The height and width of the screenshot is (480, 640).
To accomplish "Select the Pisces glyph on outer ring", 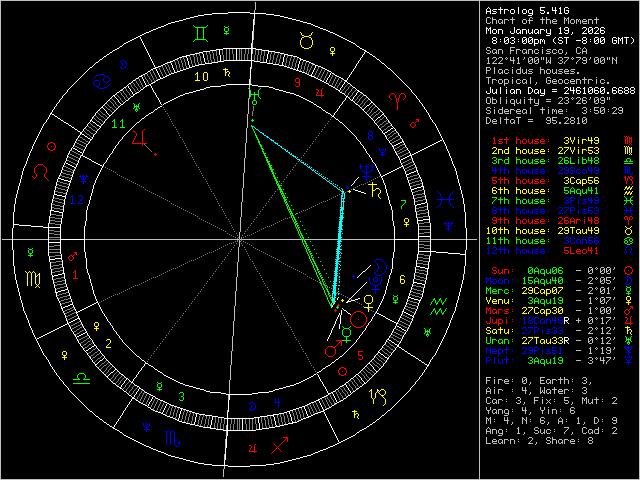I will pyautogui.click(x=445, y=200).
